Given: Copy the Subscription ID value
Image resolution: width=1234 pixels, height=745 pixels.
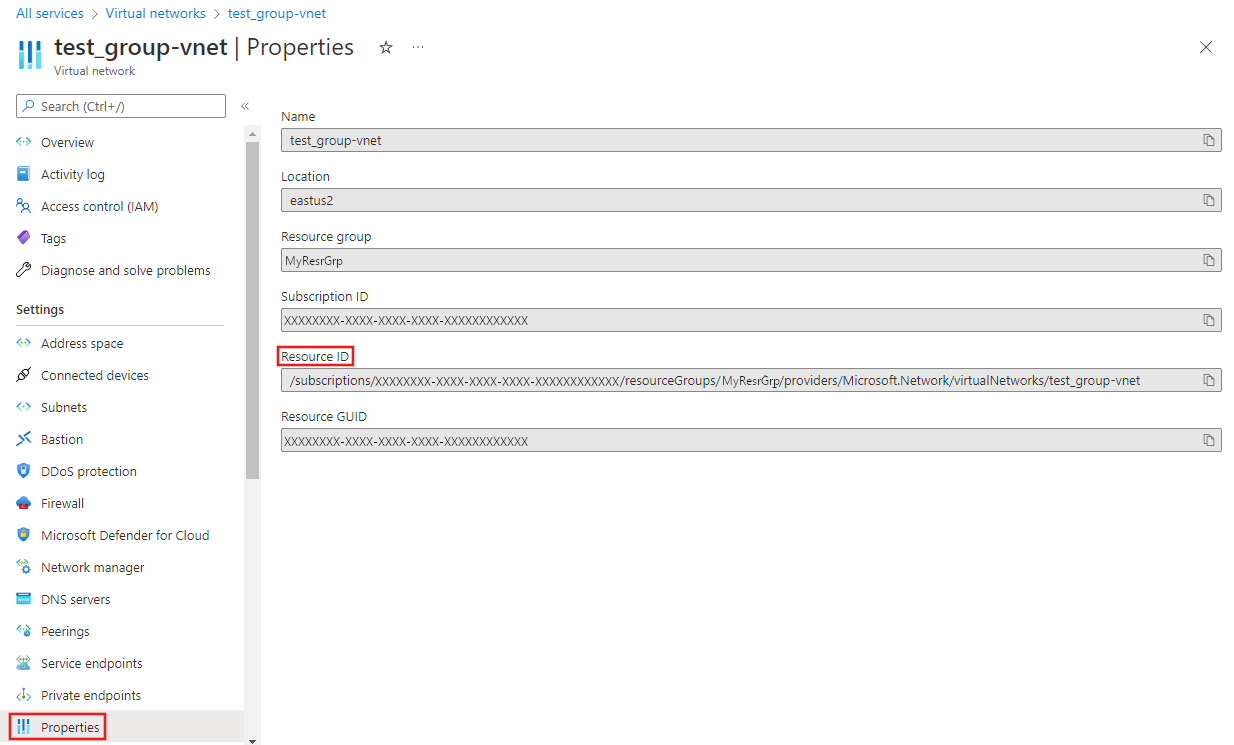Looking at the screenshot, I should (1208, 320).
